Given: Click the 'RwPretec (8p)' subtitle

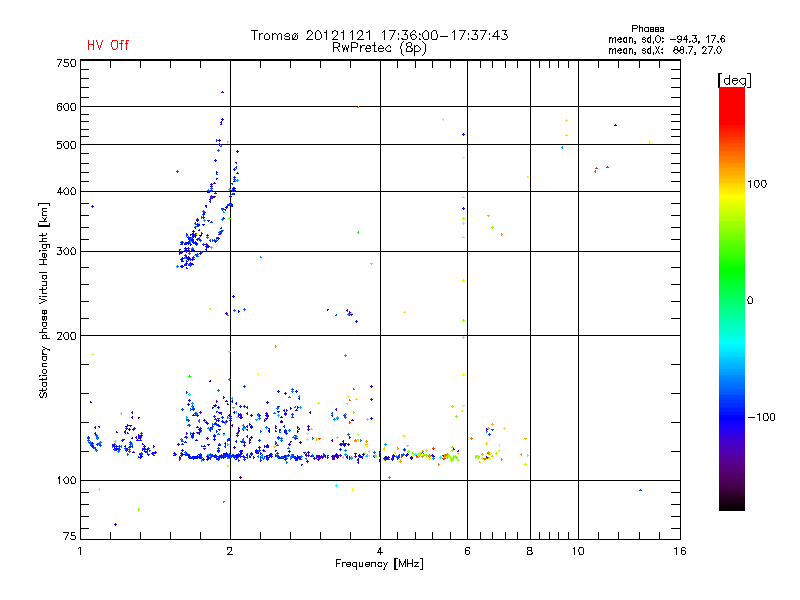Looking at the screenshot, I should 379,48.
